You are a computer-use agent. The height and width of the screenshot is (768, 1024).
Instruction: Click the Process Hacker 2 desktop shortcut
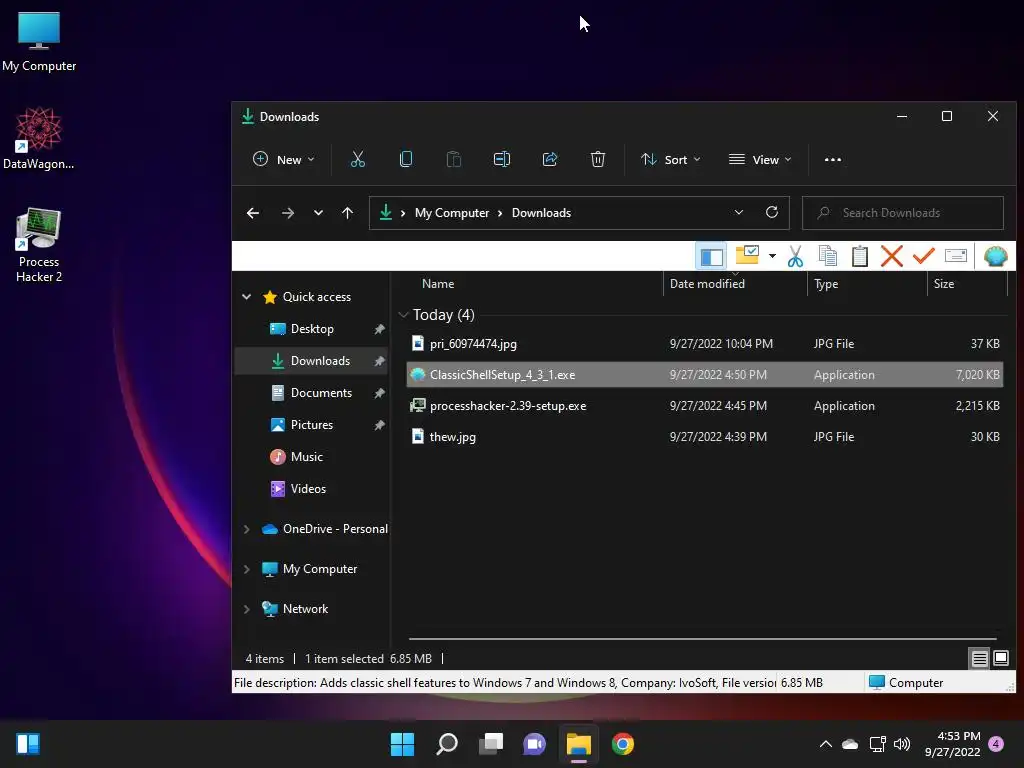(39, 245)
